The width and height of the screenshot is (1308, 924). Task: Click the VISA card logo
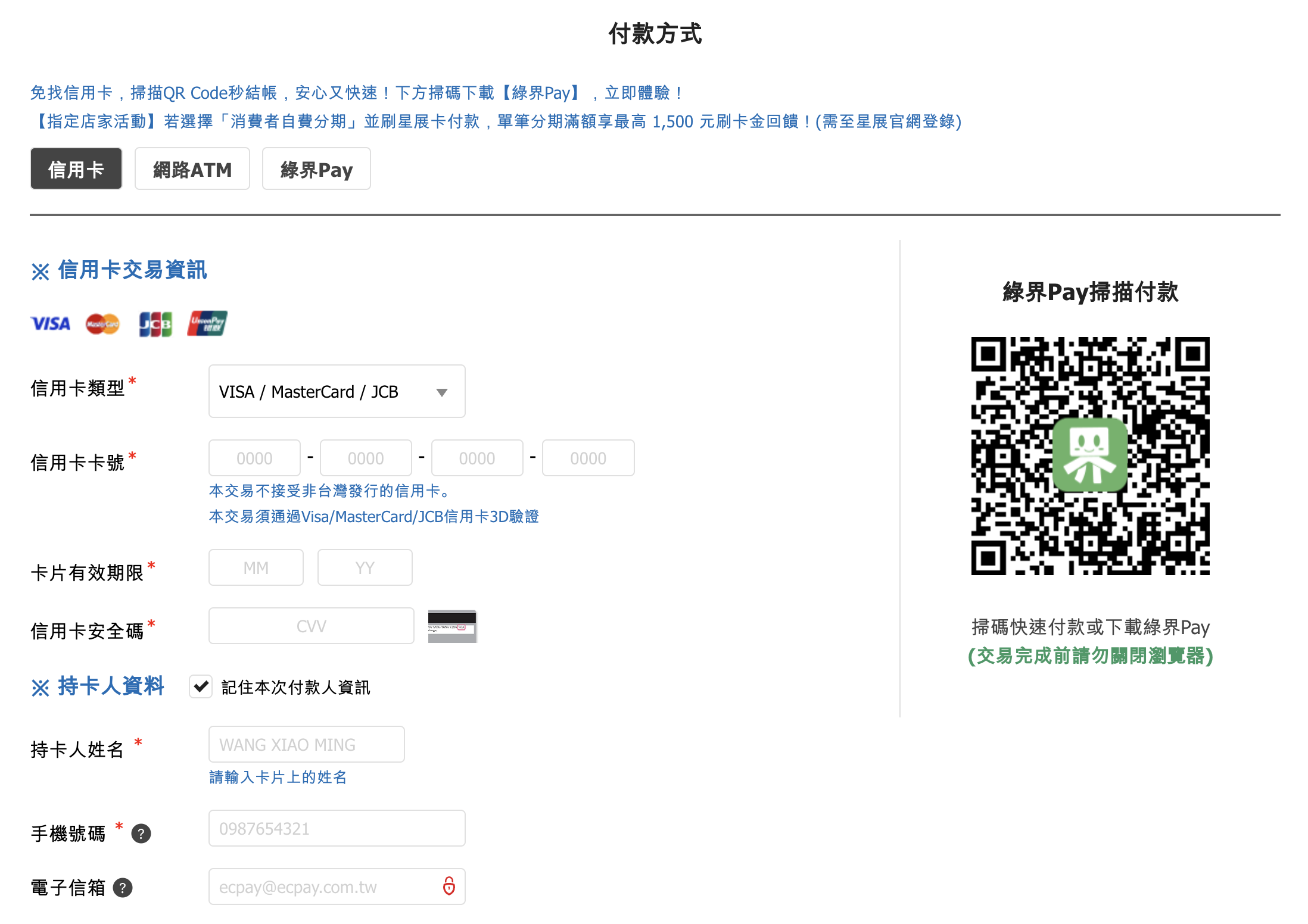pyautogui.click(x=51, y=323)
